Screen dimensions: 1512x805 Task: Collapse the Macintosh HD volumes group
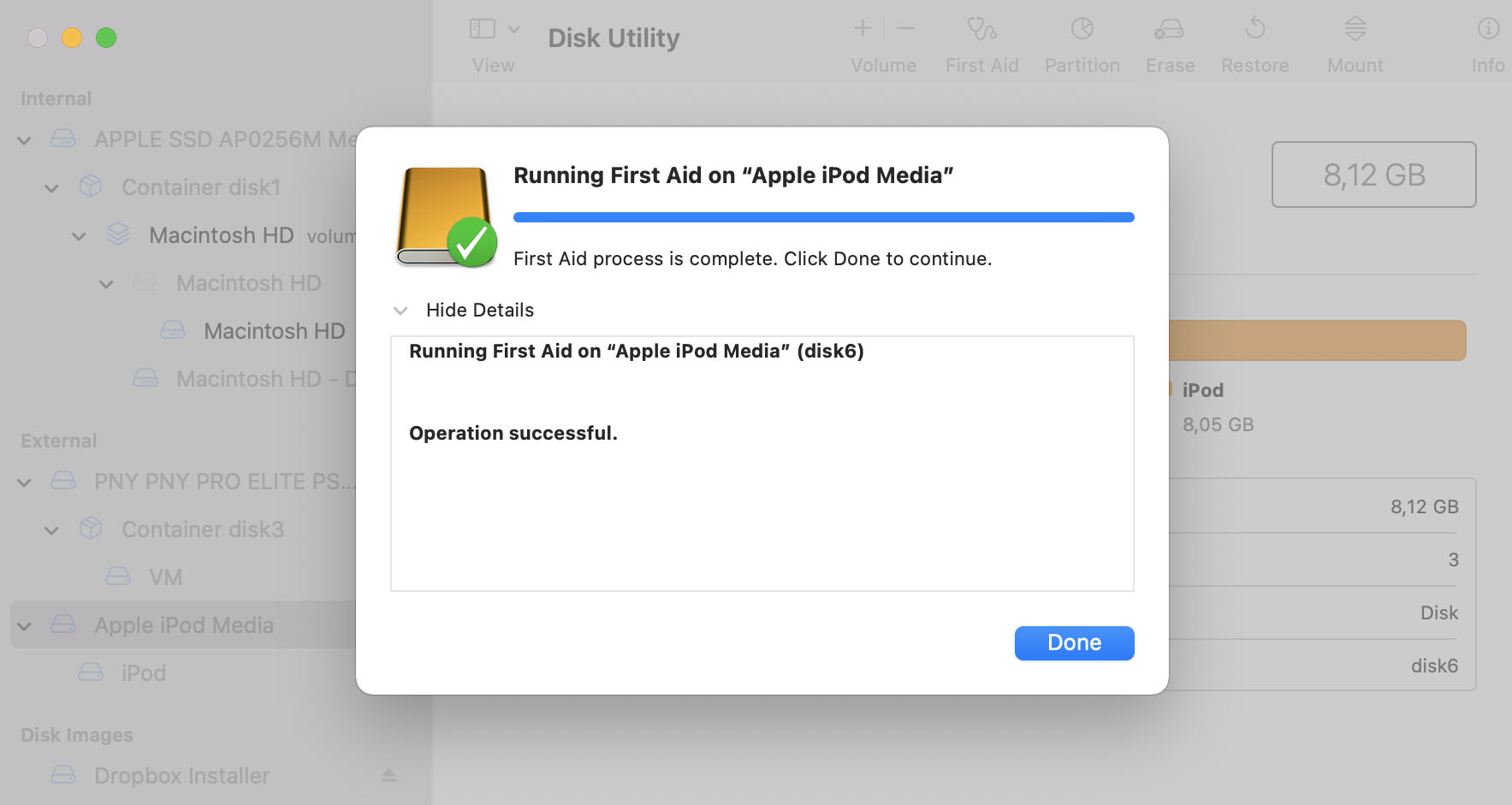coord(79,236)
